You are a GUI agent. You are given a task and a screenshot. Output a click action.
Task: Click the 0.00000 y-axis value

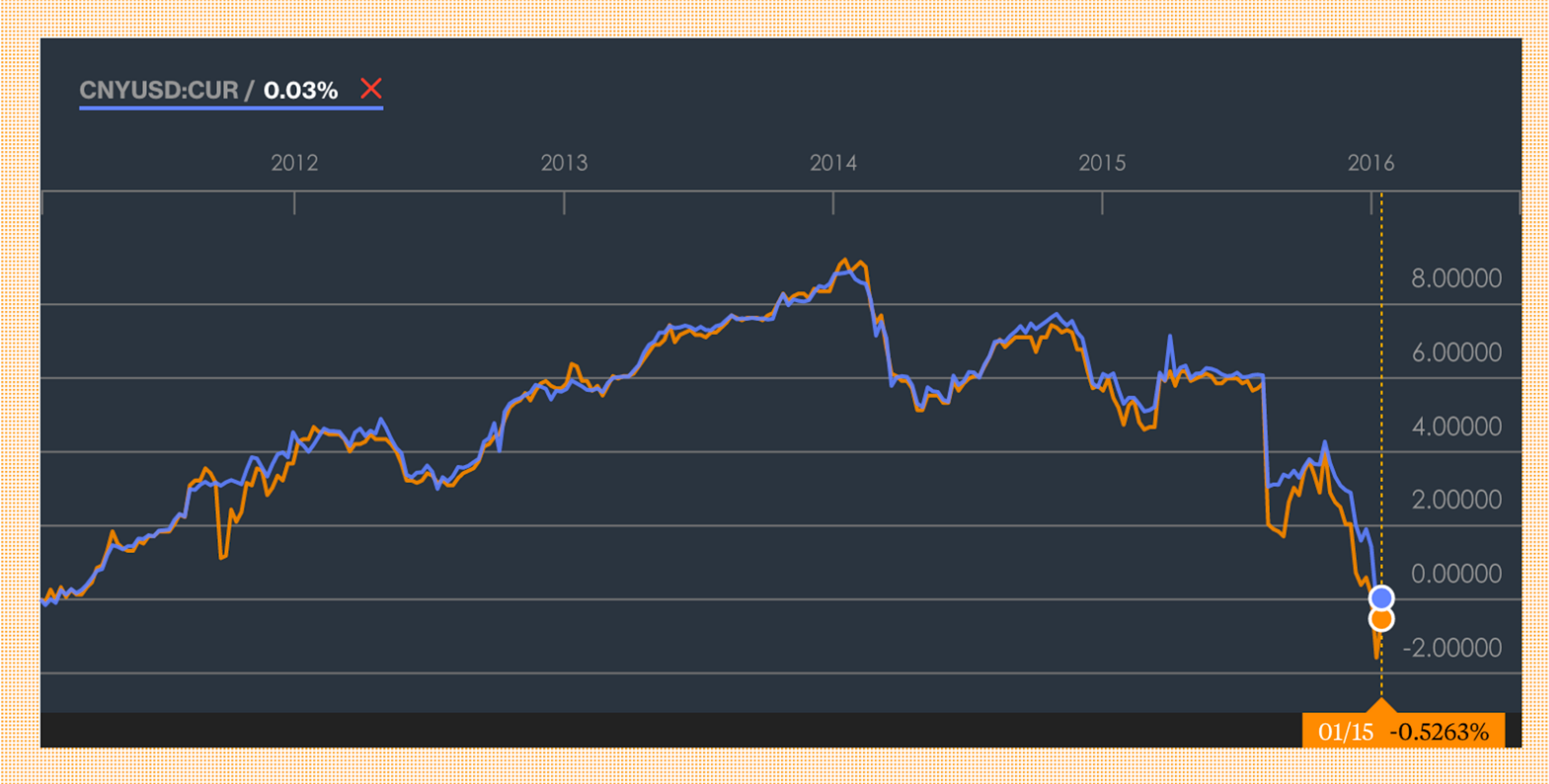click(x=1456, y=574)
